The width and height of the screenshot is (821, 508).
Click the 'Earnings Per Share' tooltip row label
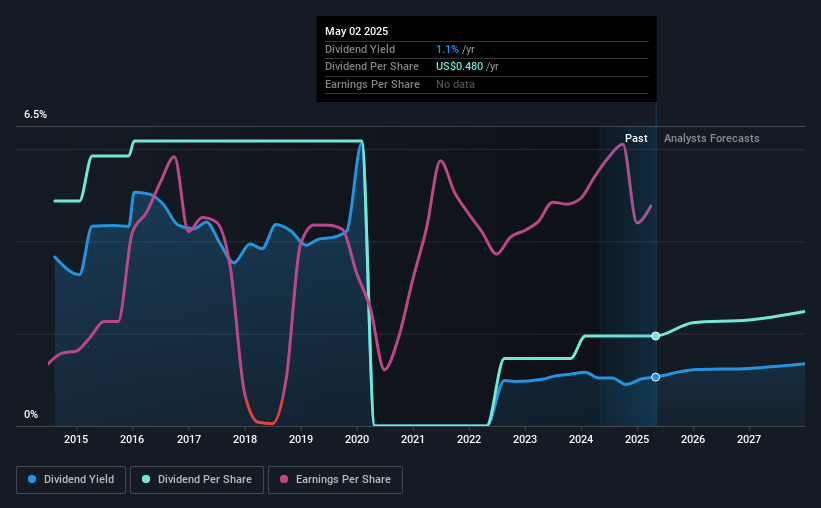click(372, 84)
